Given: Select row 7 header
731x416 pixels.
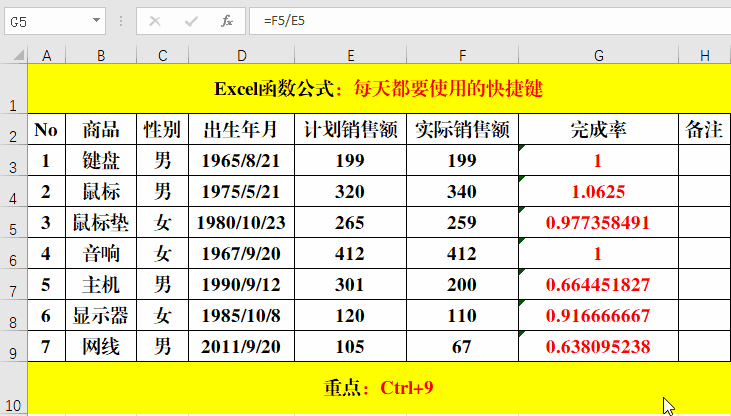Looking at the screenshot, I should pyautogui.click(x=14, y=284).
